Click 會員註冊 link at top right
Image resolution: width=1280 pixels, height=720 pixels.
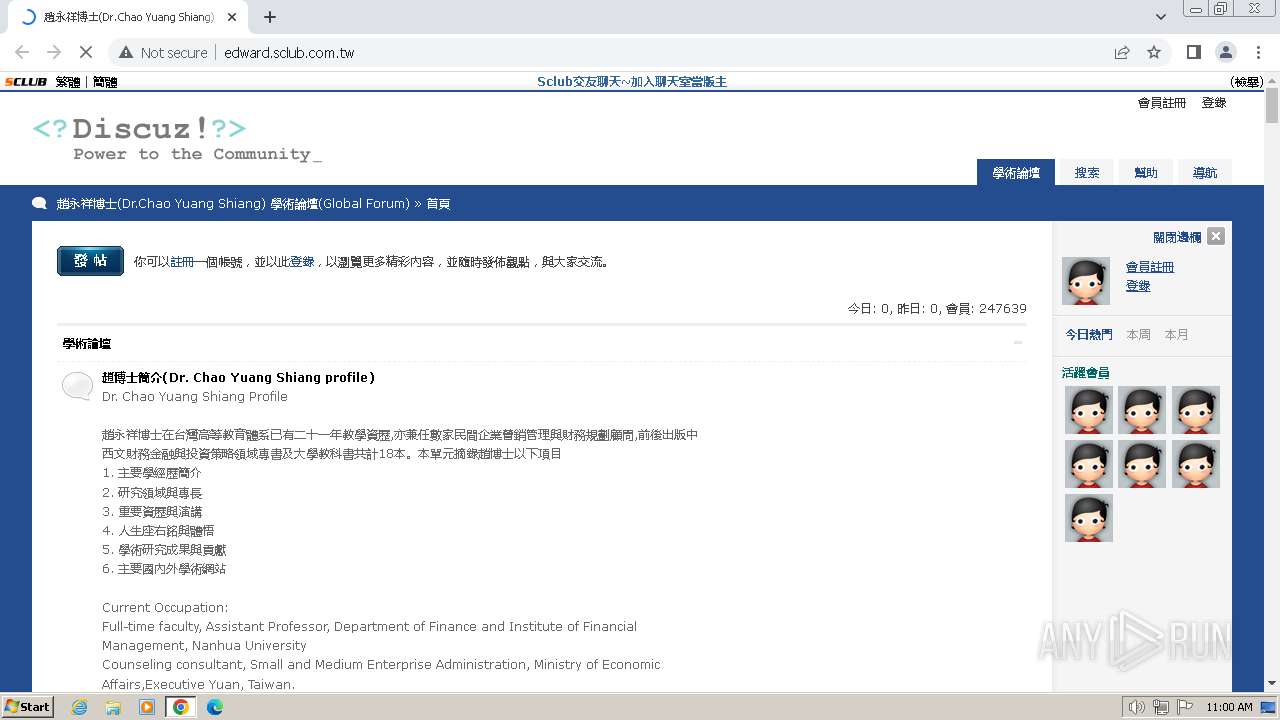[1162, 103]
